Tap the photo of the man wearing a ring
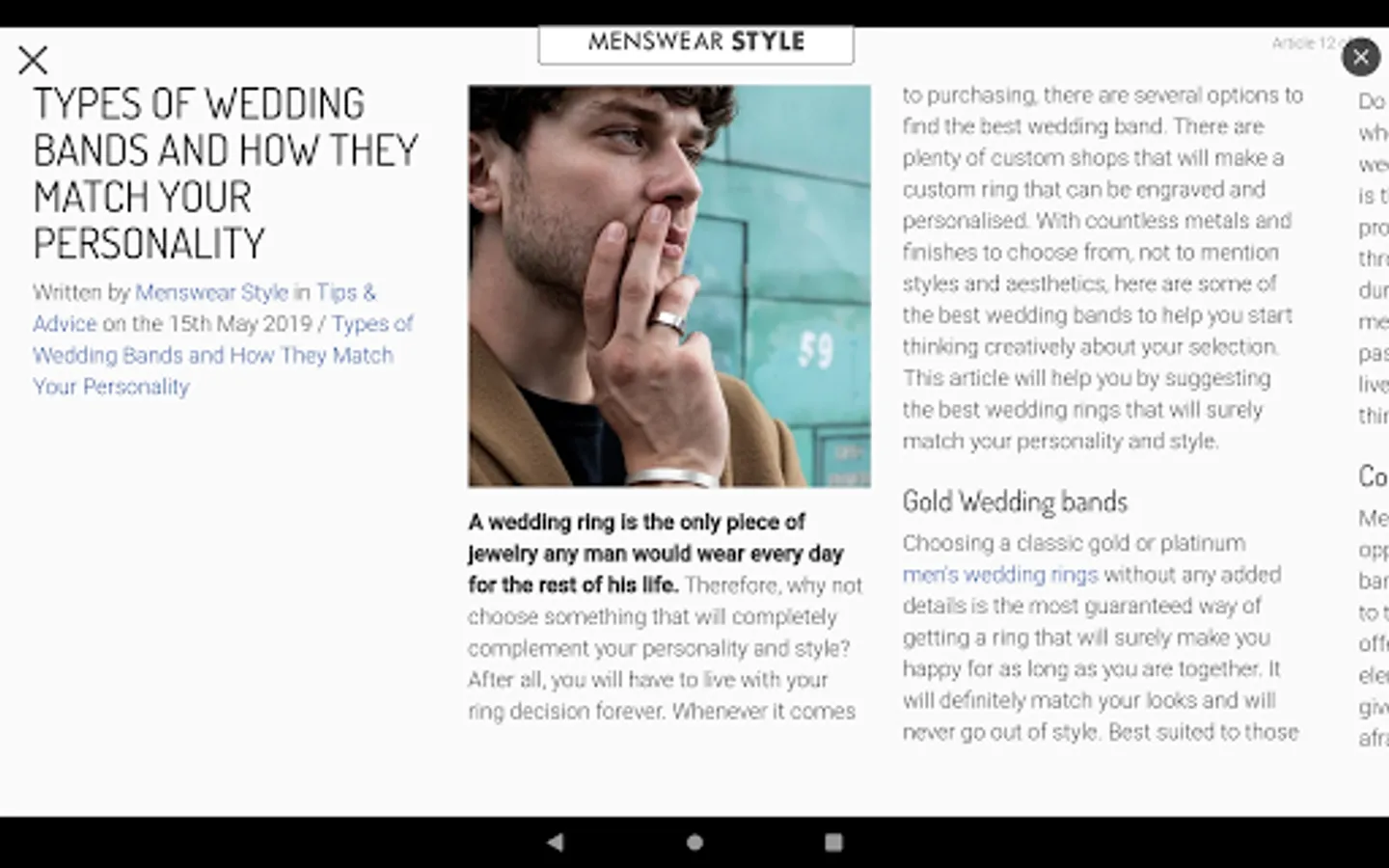This screenshot has height=868, width=1389. click(x=669, y=286)
